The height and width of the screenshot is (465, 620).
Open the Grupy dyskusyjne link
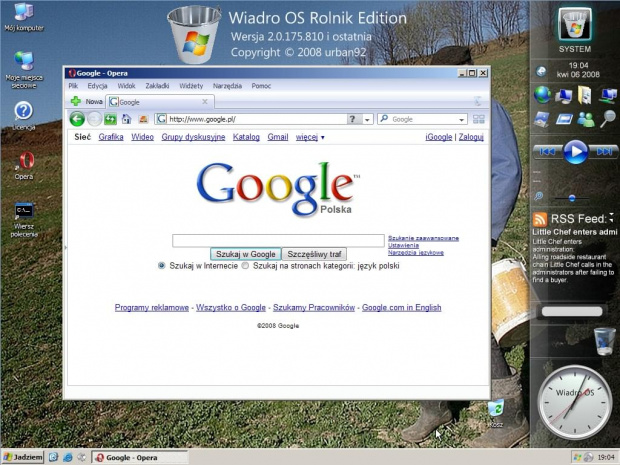coord(193,137)
